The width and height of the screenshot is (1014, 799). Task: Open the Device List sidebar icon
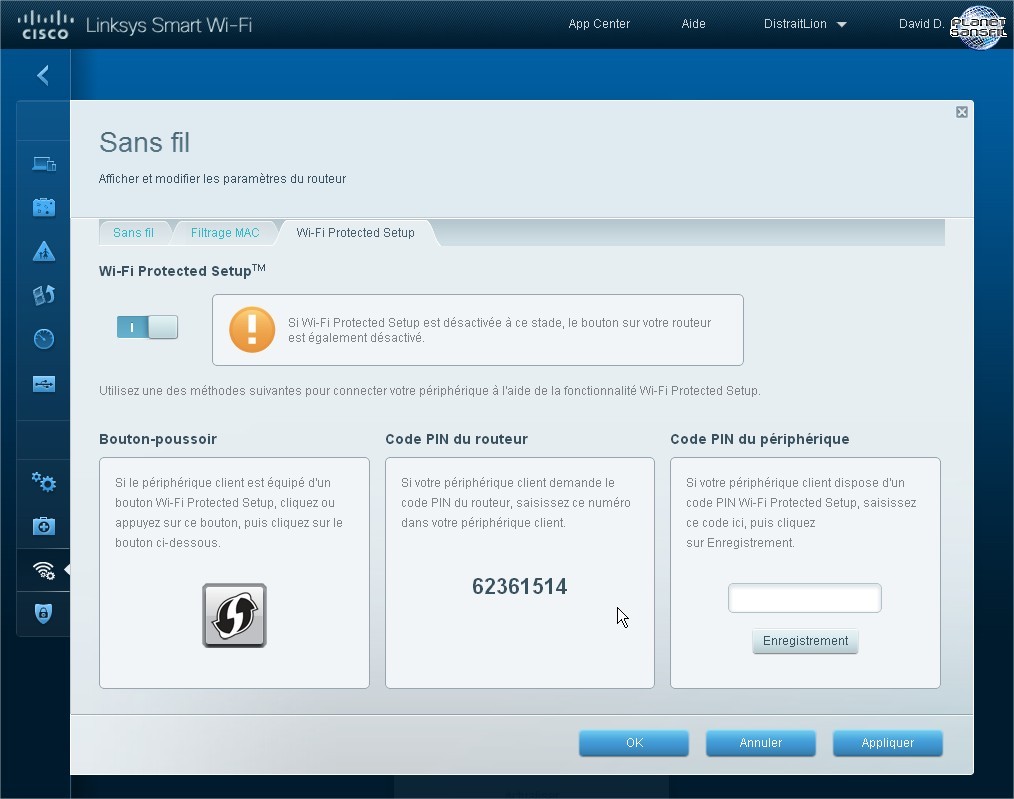[43, 164]
